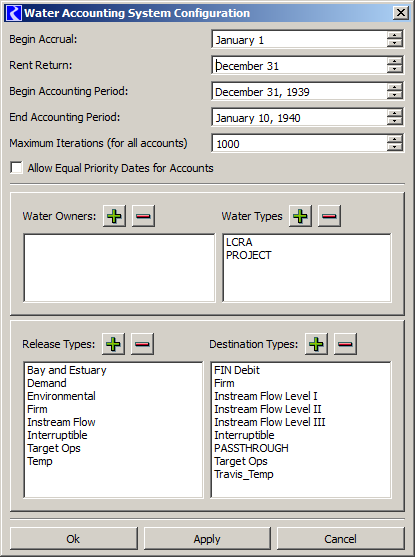
Task: Remove a Release Type with minus icon
Action: click(x=142, y=344)
